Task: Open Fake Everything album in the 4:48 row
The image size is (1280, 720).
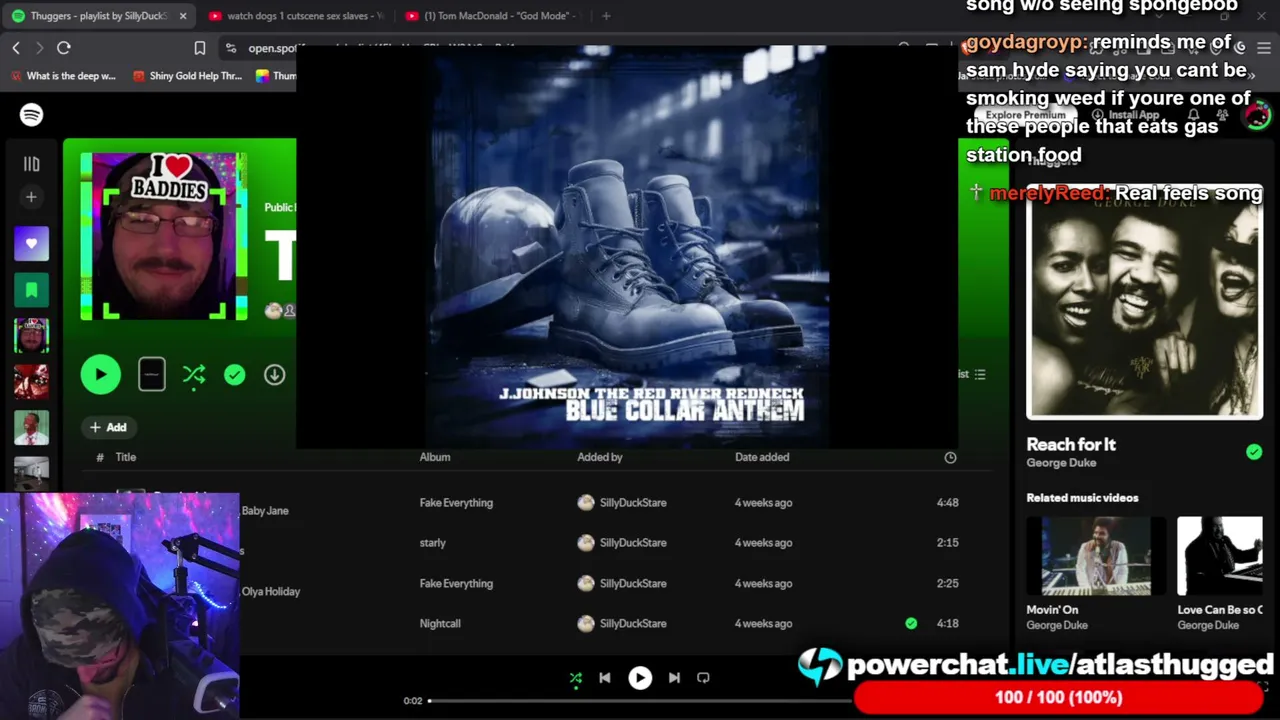Action: pyautogui.click(x=456, y=503)
